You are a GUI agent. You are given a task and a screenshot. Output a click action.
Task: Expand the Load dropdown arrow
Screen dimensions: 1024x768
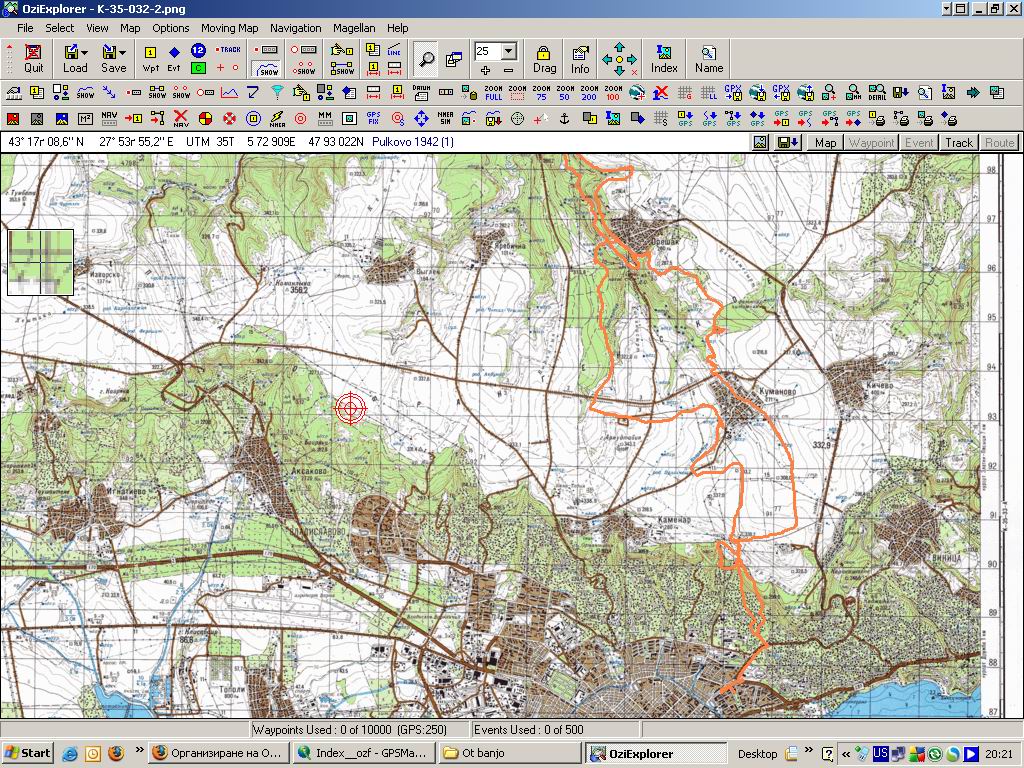(85, 51)
